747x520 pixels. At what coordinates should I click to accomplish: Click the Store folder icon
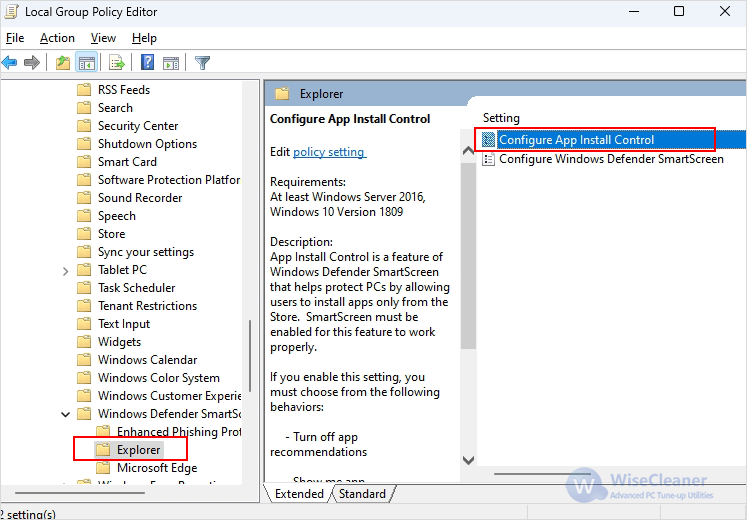pyautogui.click(x=84, y=234)
